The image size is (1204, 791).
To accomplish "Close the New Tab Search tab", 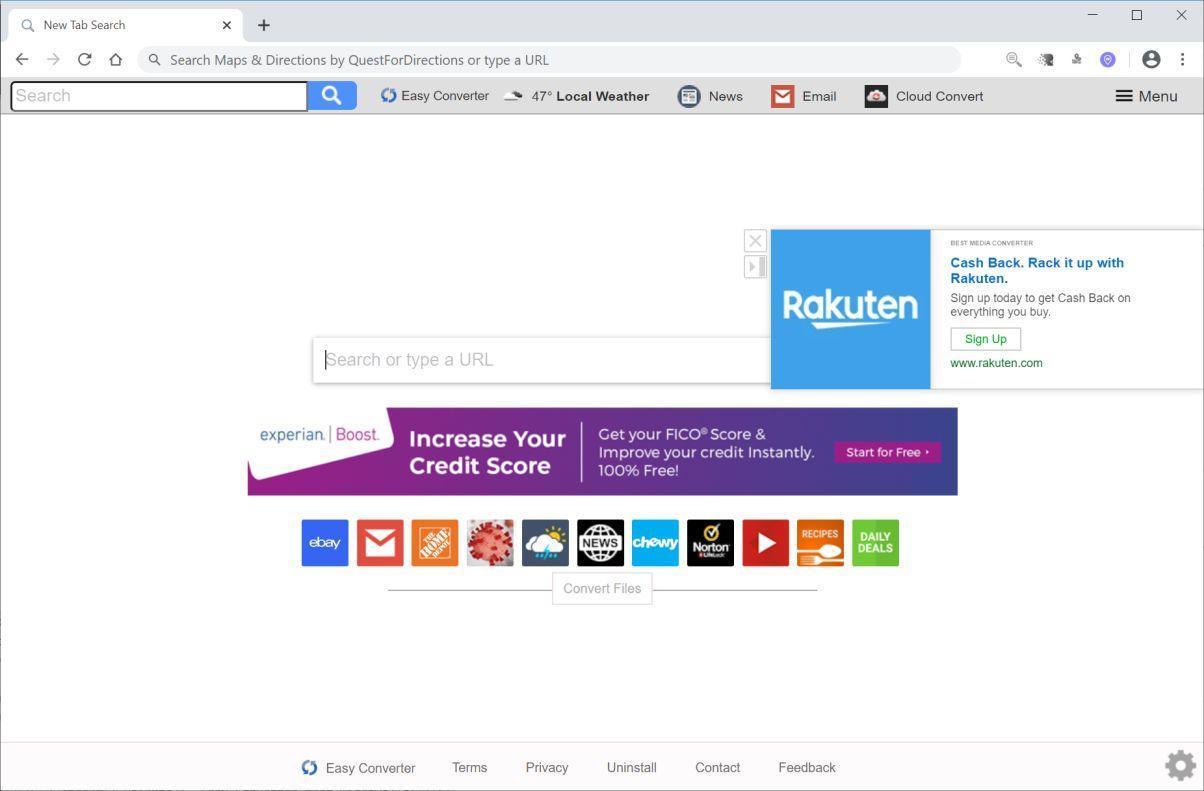I will [227, 25].
